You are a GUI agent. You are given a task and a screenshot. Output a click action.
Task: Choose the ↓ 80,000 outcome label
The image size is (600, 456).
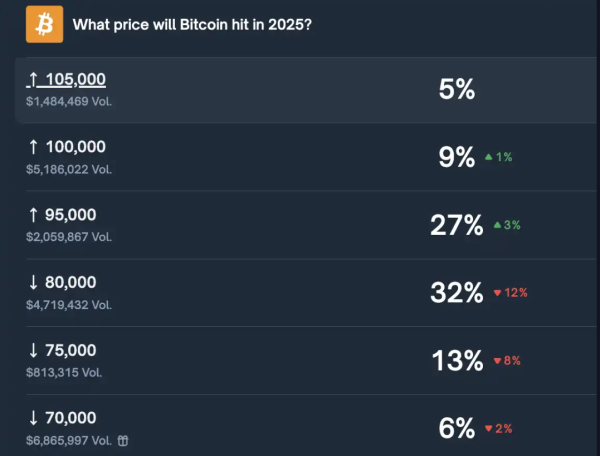pyautogui.click(x=62, y=282)
